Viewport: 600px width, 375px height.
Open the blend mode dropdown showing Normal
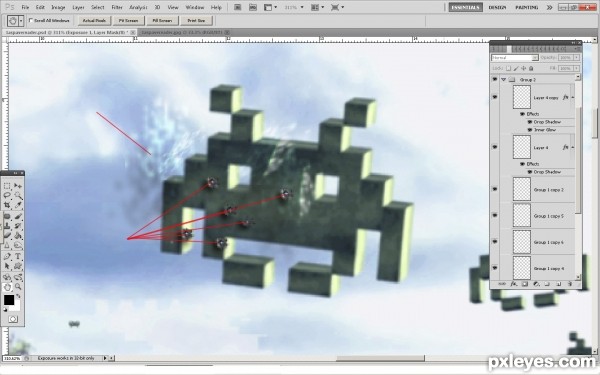click(x=515, y=58)
